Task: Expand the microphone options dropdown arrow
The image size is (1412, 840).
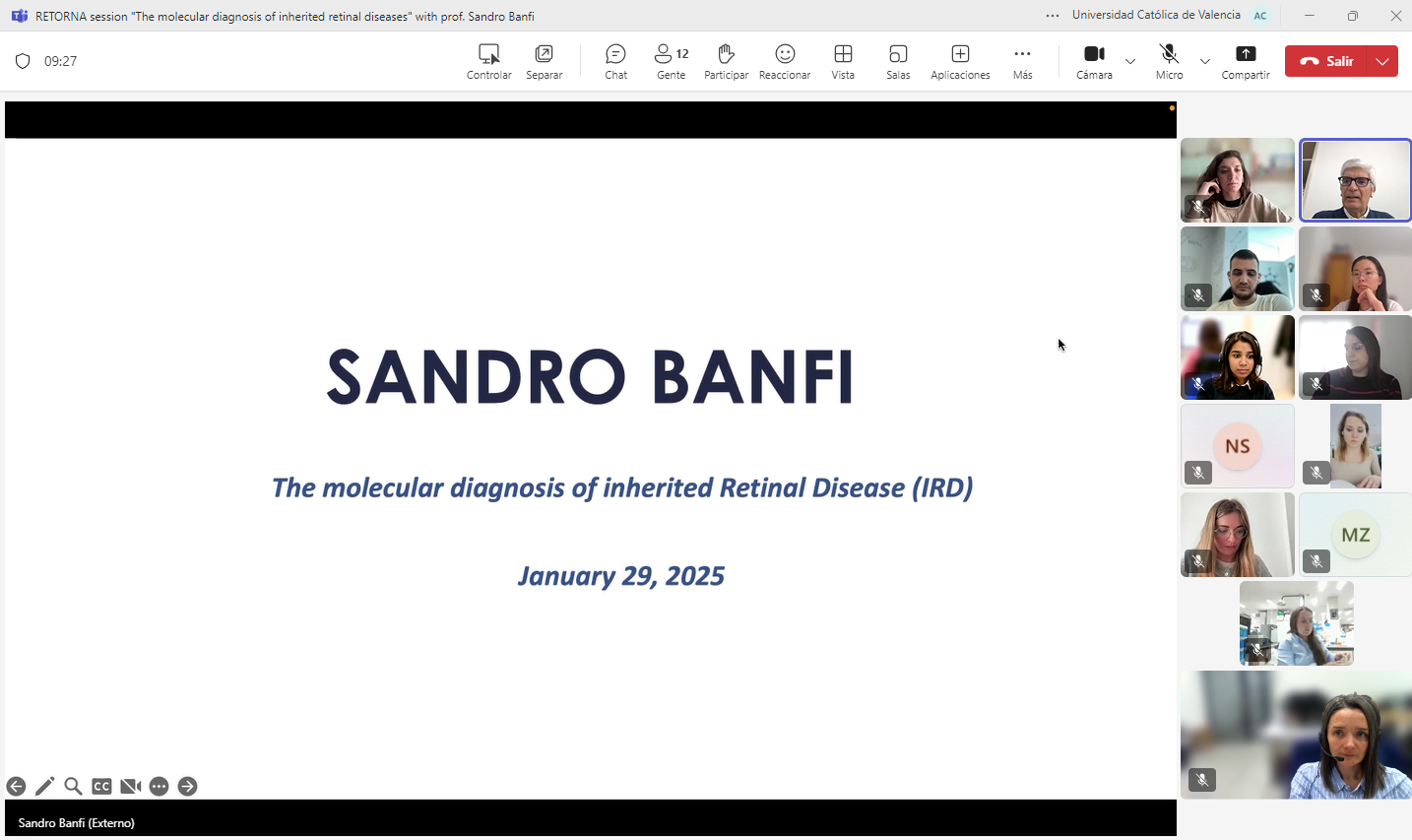Action: pyautogui.click(x=1205, y=61)
